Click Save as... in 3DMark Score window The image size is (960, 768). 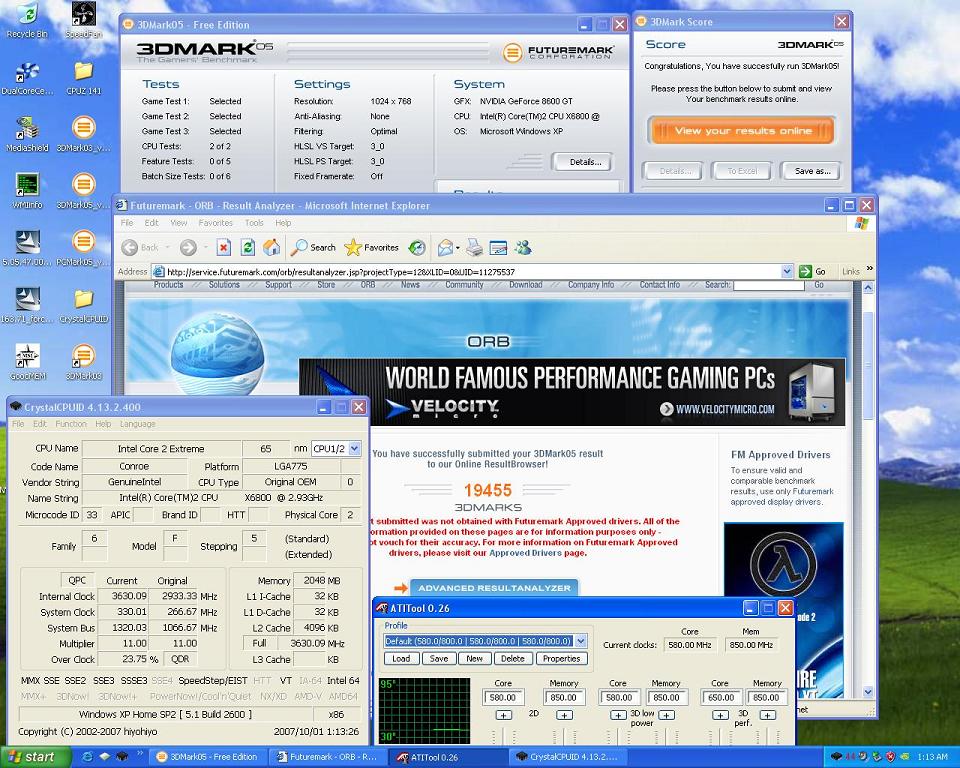click(812, 171)
